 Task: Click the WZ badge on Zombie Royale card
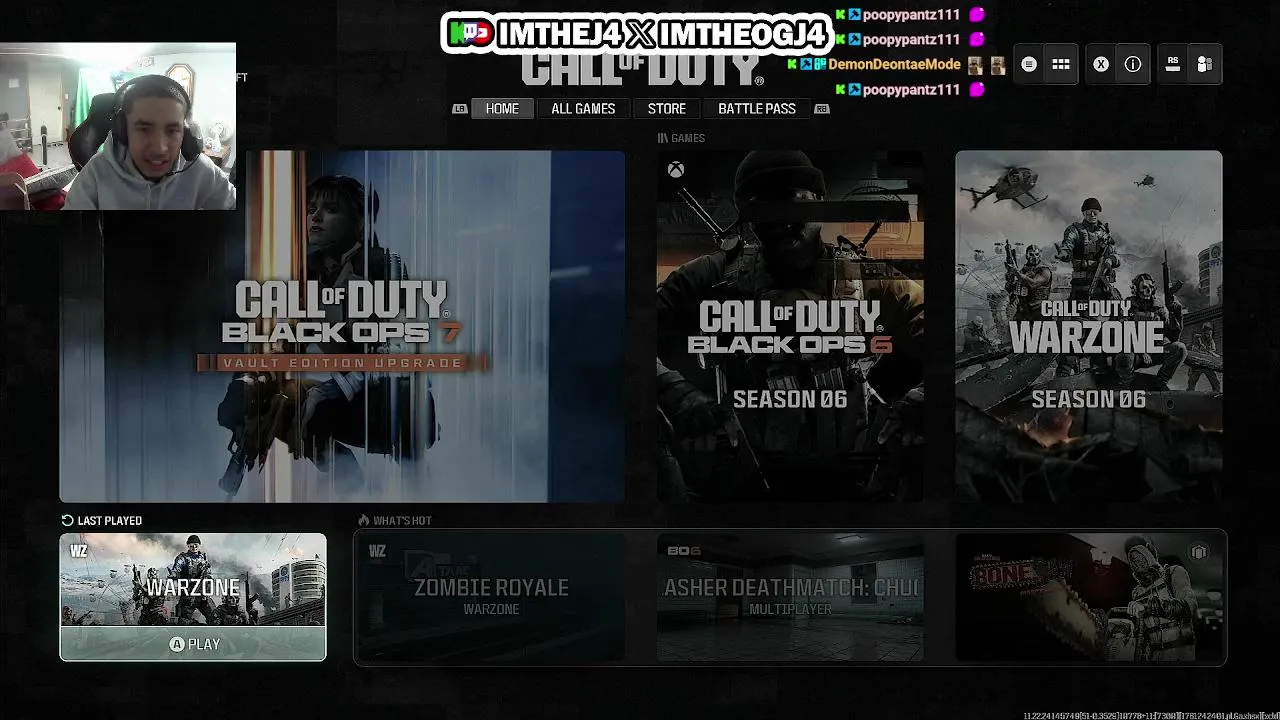[378, 551]
